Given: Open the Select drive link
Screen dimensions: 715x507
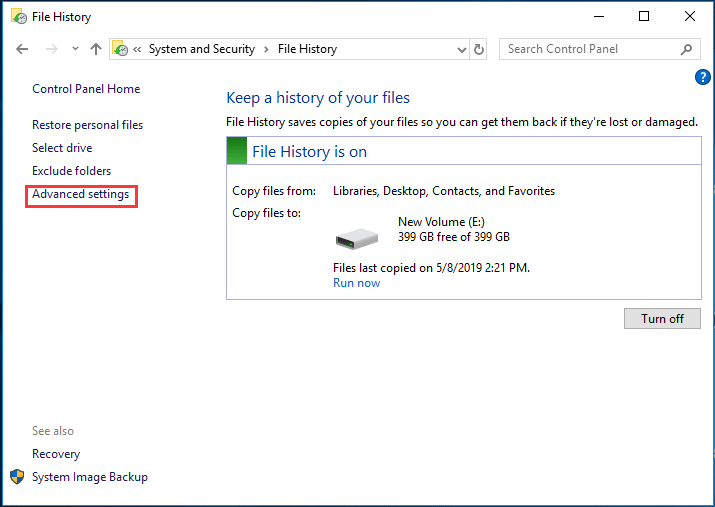Looking at the screenshot, I should click(x=62, y=148).
